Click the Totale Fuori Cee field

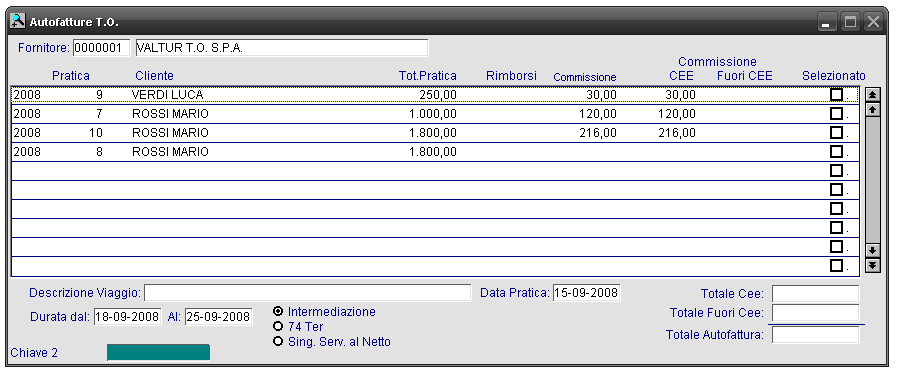(x=815, y=312)
